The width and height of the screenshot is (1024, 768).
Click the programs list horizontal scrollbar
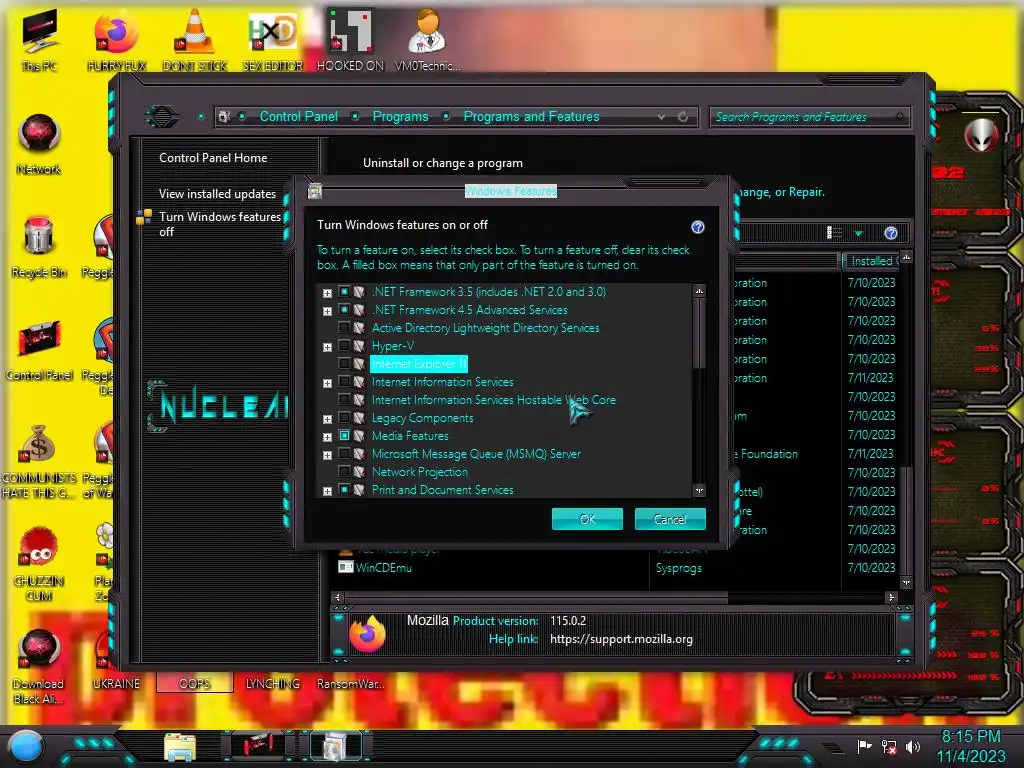[536, 597]
